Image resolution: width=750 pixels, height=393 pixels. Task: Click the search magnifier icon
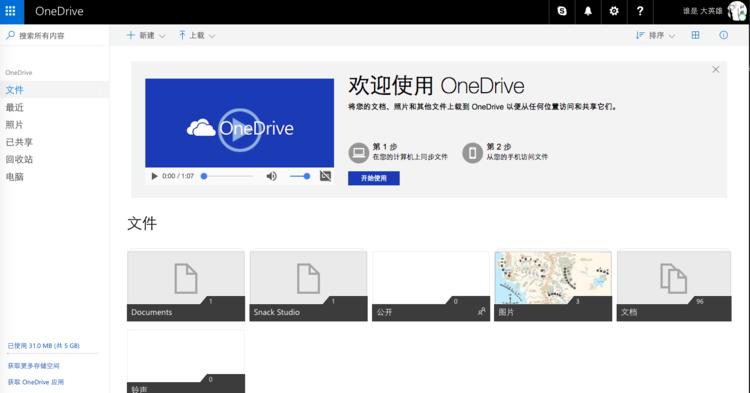11,35
